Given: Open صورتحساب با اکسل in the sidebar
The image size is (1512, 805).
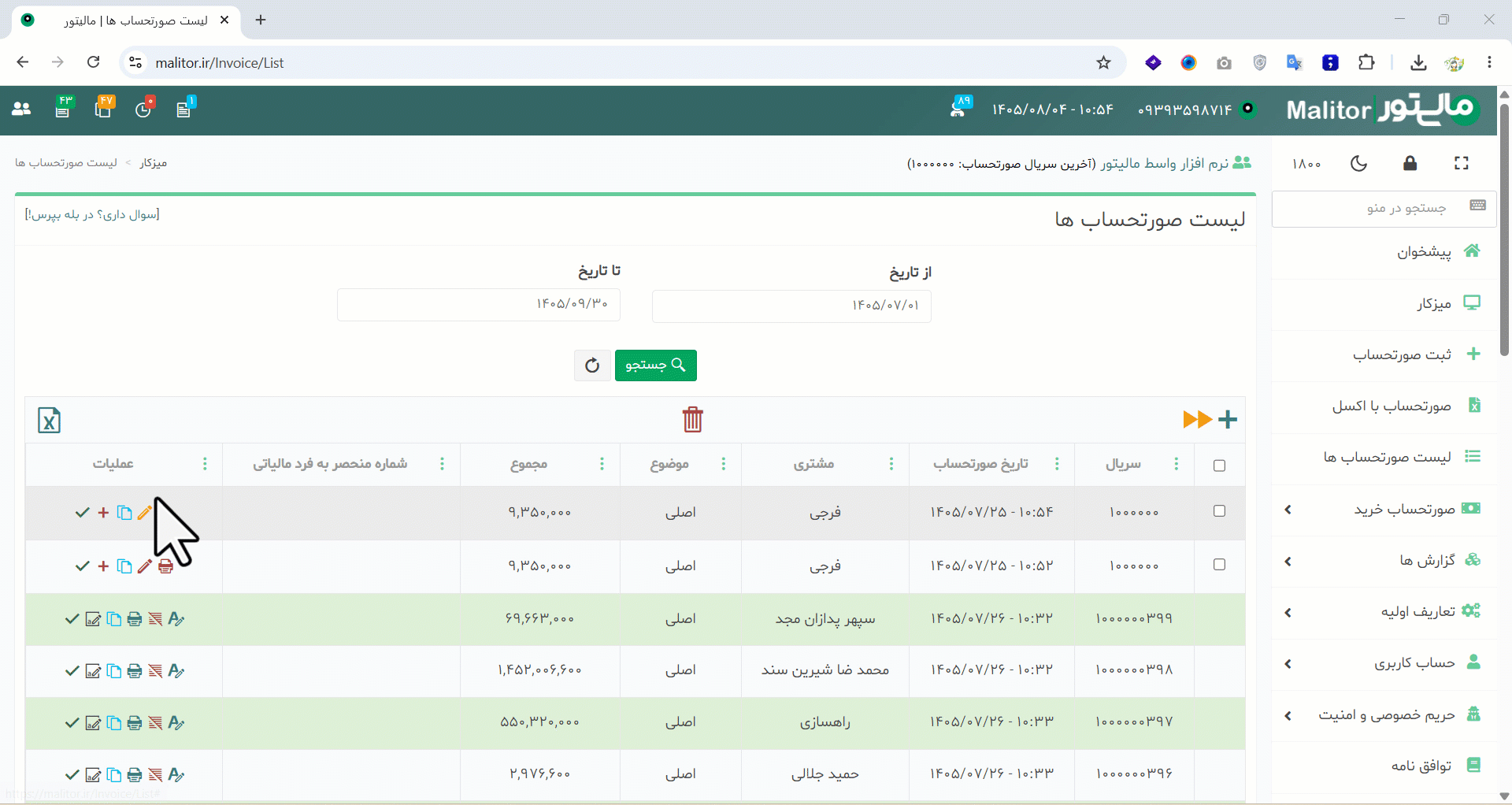Looking at the screenshot, I should (x=1384, y=406).
